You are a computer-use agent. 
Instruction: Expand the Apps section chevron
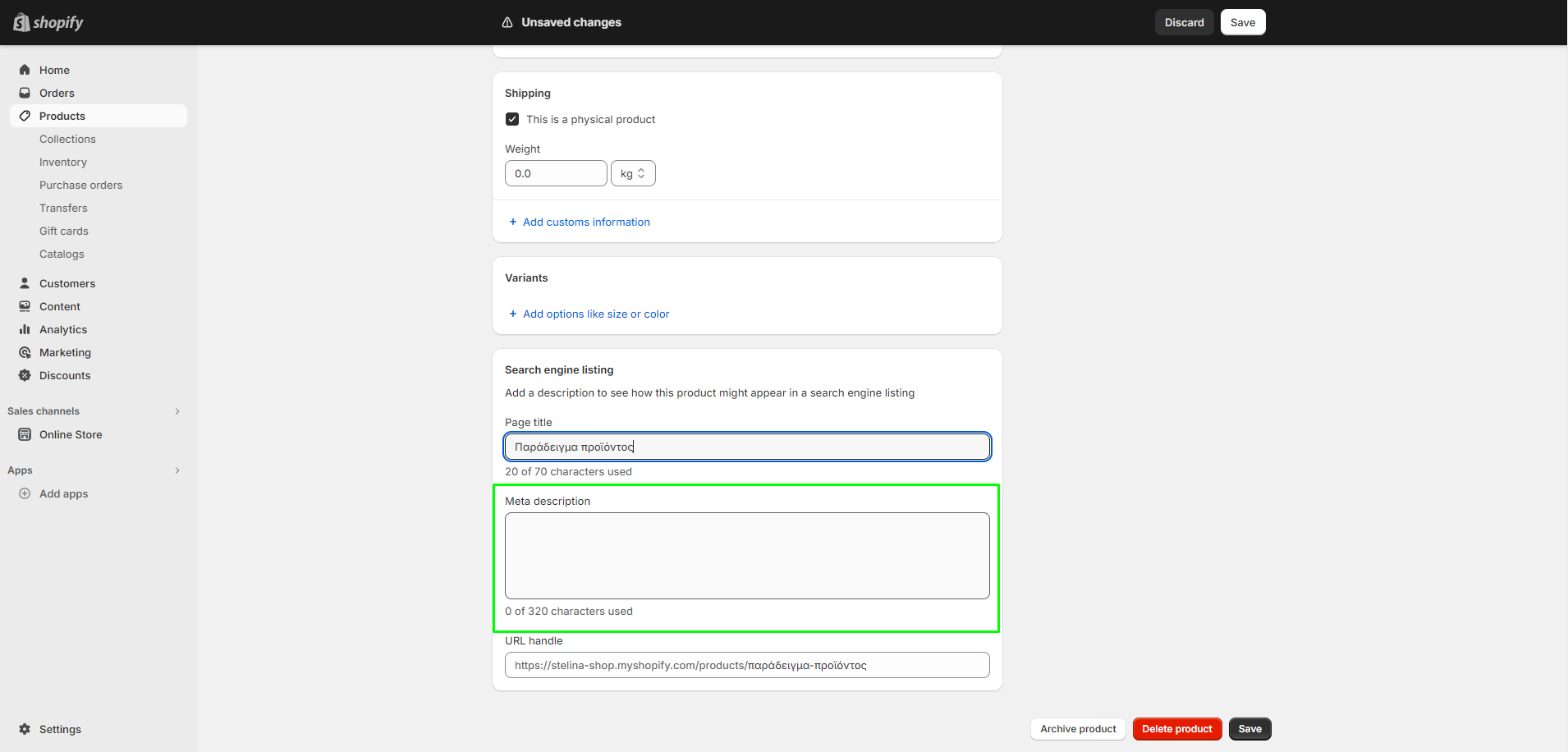pyautogui.click(x=177, y=470)
